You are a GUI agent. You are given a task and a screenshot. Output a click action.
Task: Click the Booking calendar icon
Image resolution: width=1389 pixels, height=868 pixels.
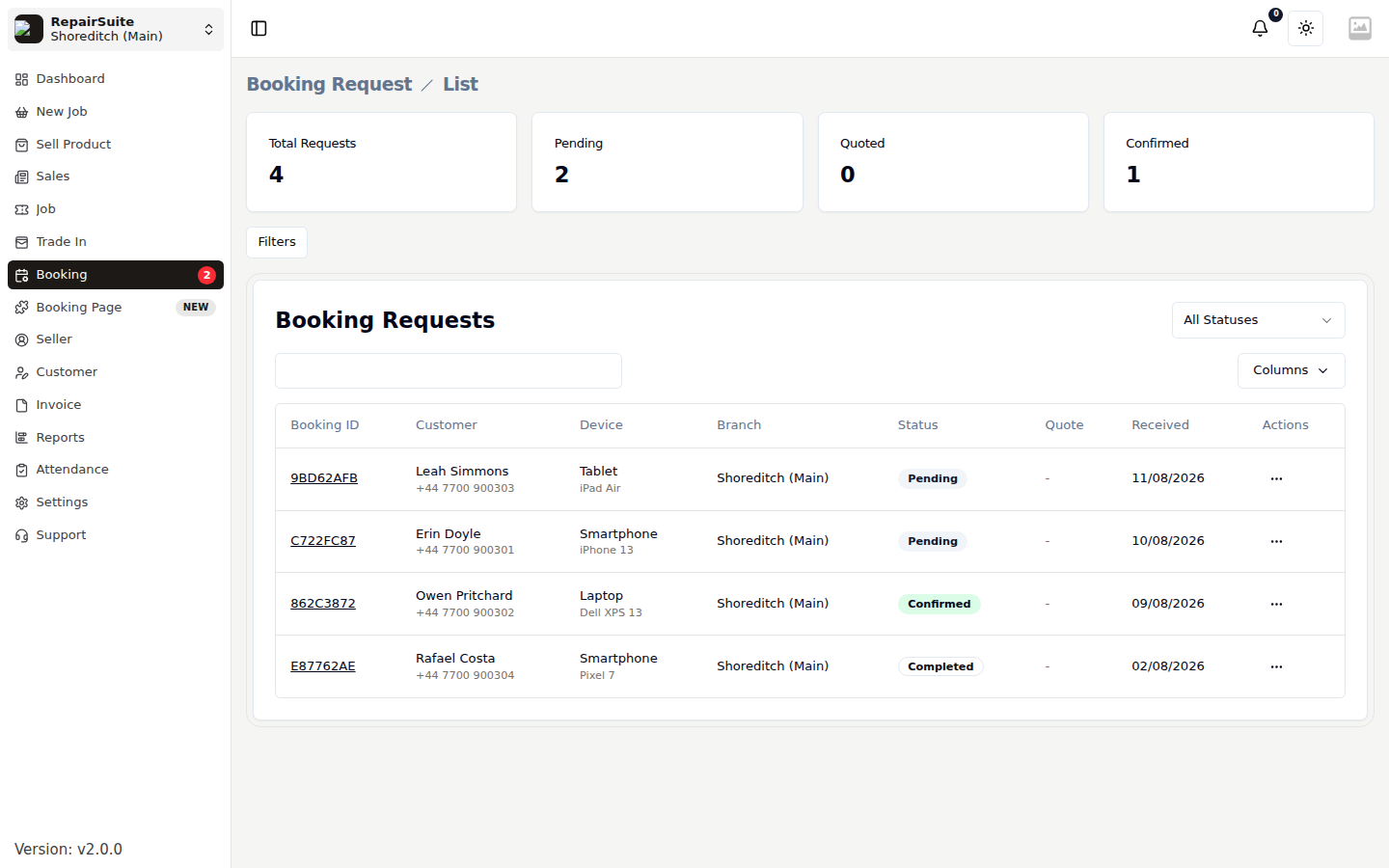(x=21, y=275)
